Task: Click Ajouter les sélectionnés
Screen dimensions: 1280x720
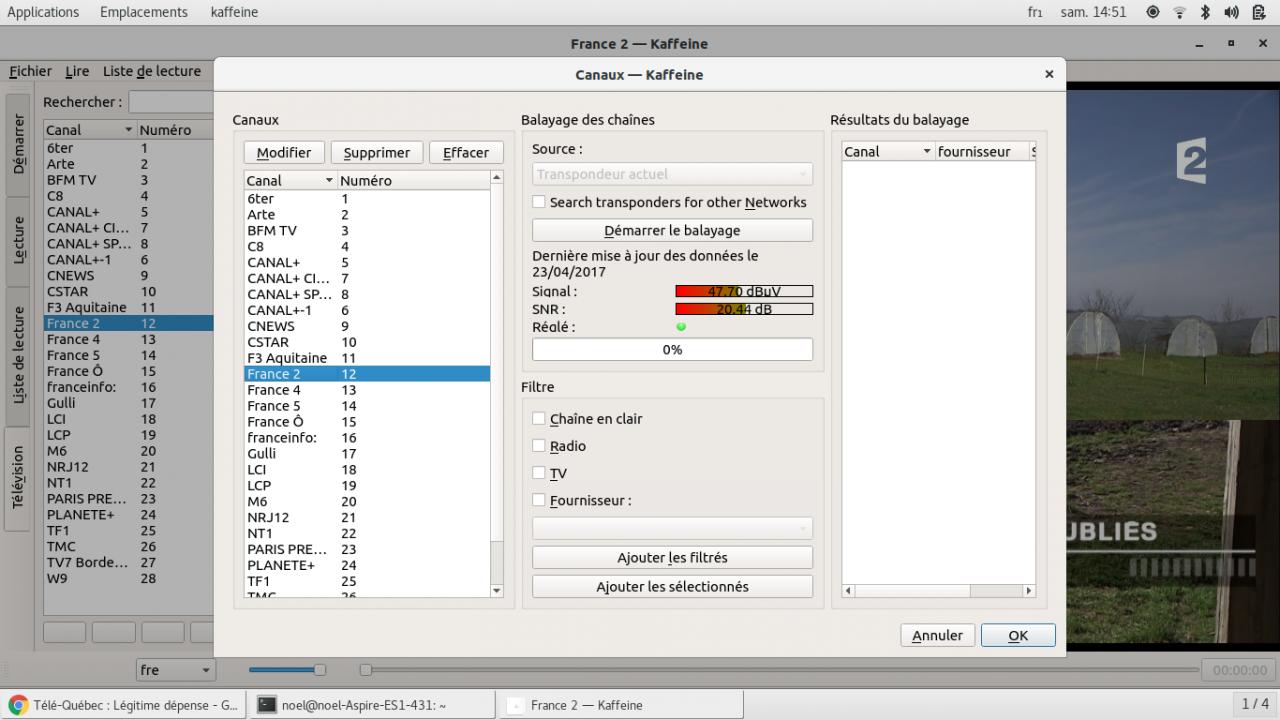Action: [x=672, y=587]
